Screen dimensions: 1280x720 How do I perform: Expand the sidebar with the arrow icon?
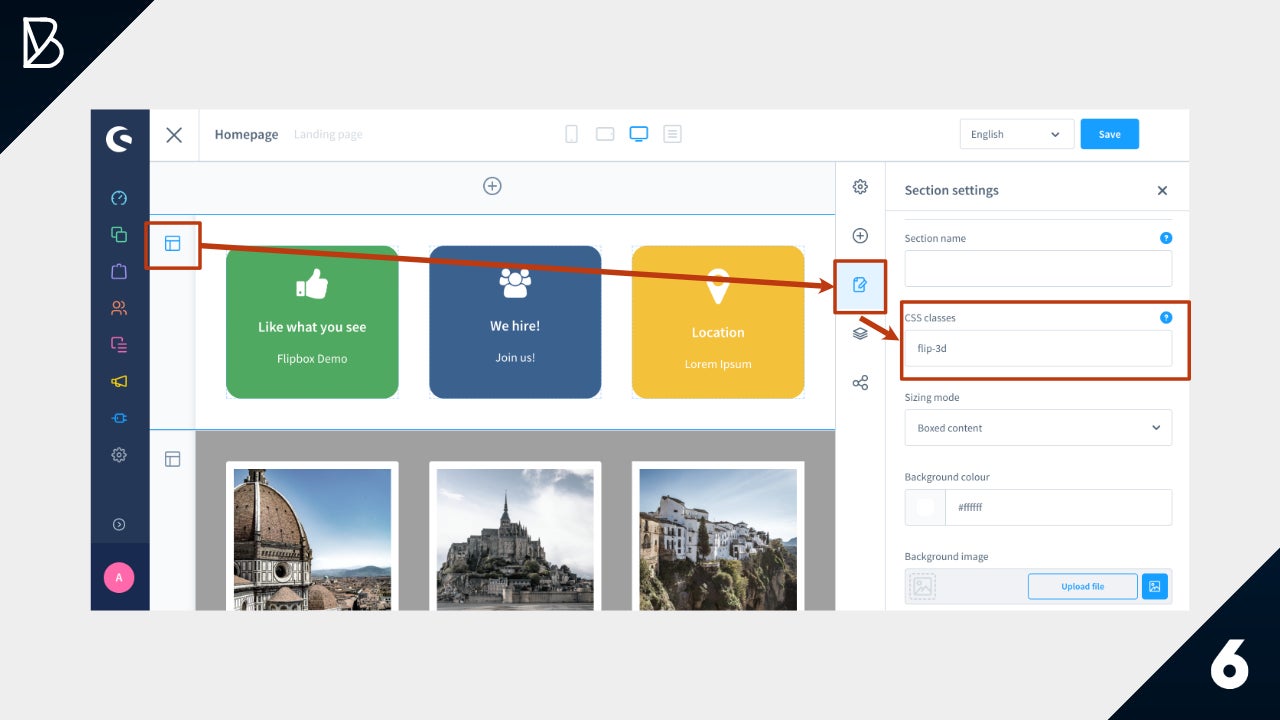[x=119, y=524]
